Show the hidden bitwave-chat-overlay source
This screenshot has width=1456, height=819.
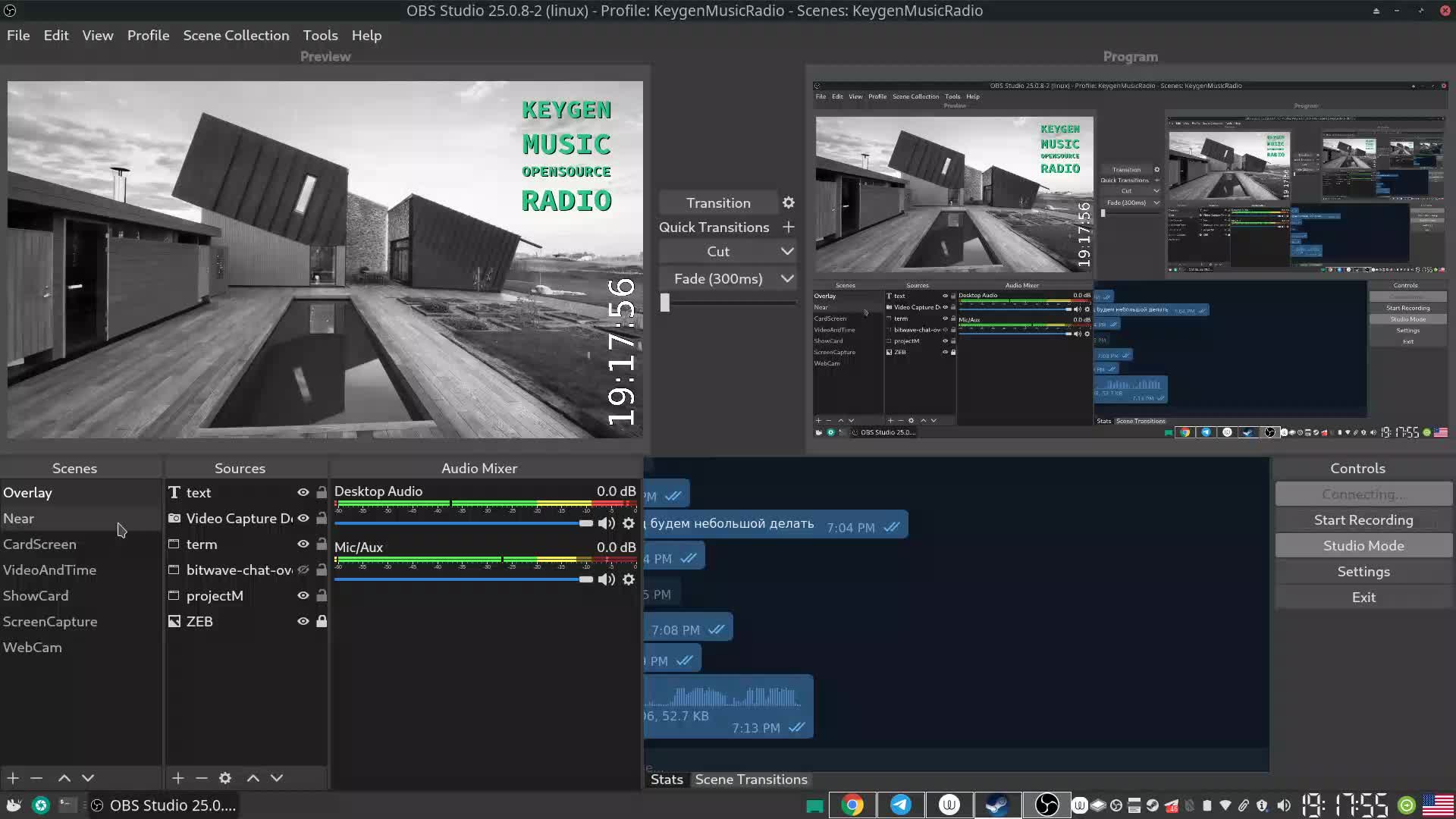tap(303, 570)
